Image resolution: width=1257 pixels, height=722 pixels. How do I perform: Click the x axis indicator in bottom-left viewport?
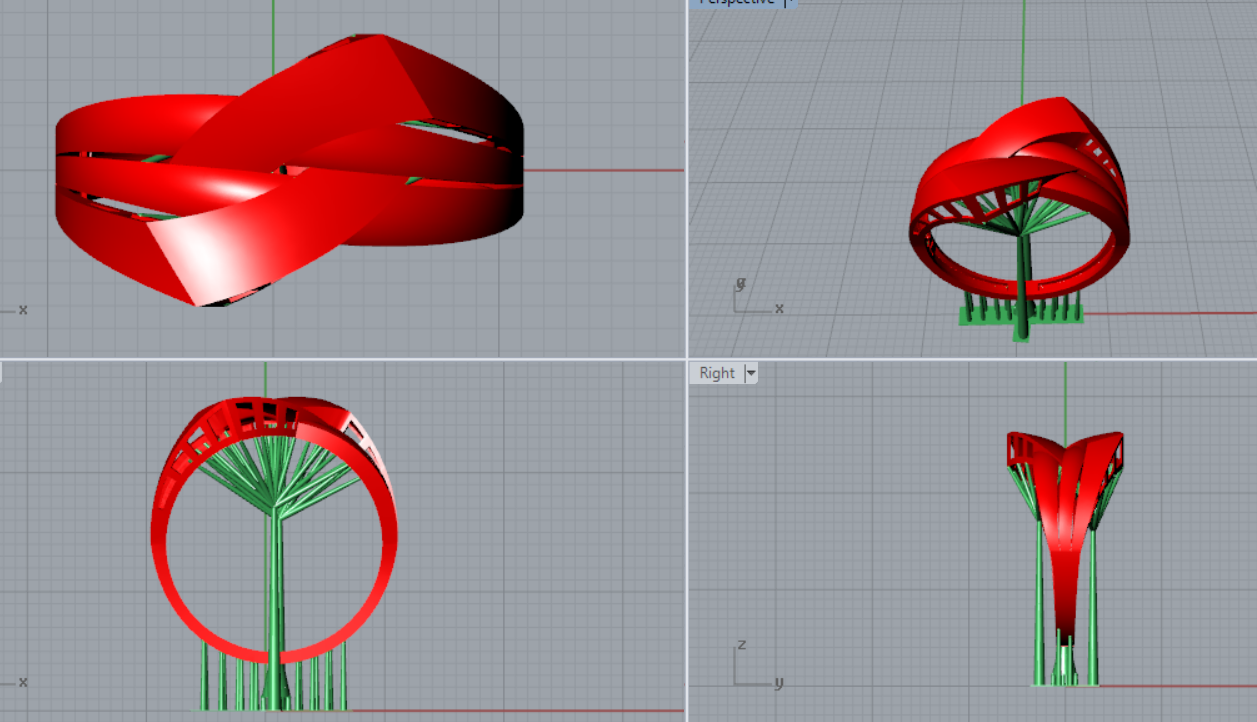pos(22,682)
